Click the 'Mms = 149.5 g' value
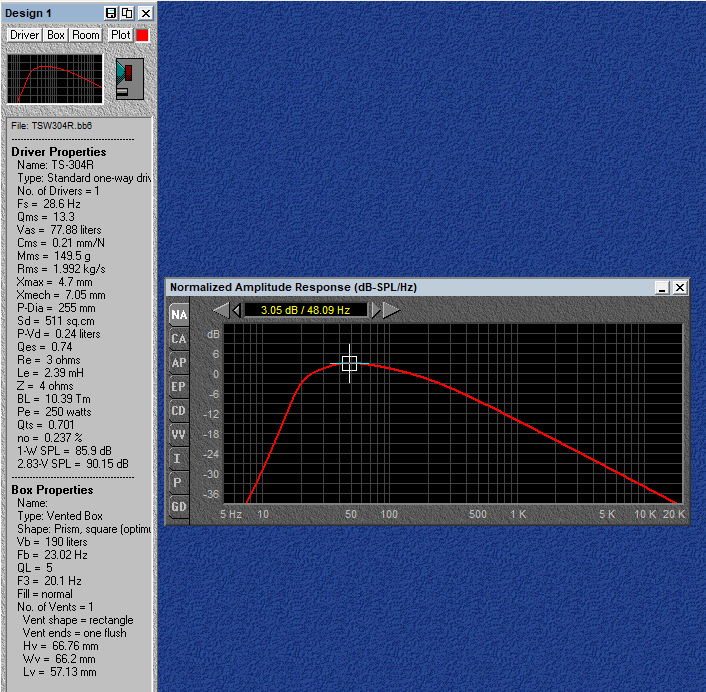 (x=54, y=256)
